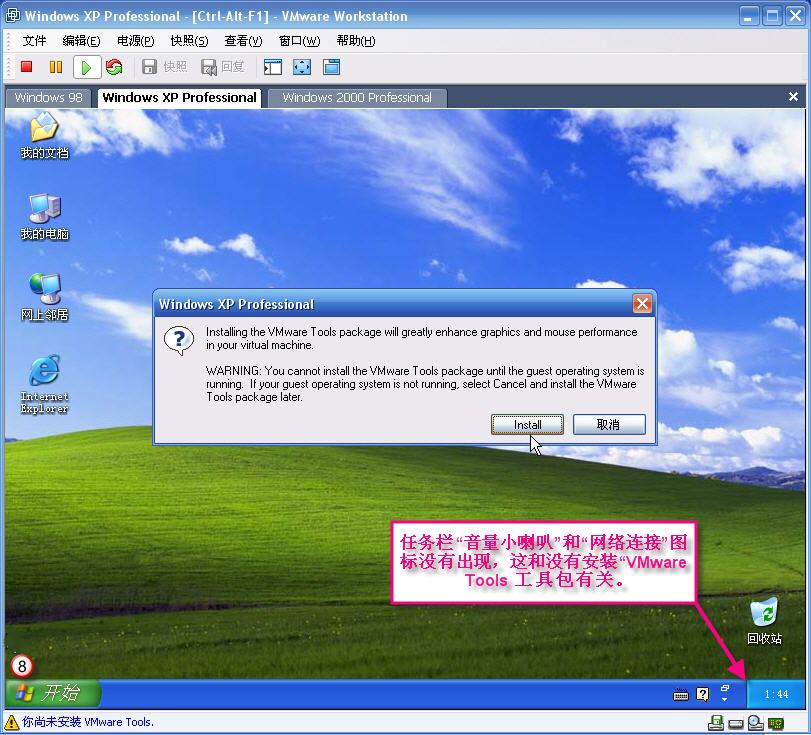Viewport: 811px width, 735px height.
Task: Switch to Windows 98 tab
Action: coord(48,98)
